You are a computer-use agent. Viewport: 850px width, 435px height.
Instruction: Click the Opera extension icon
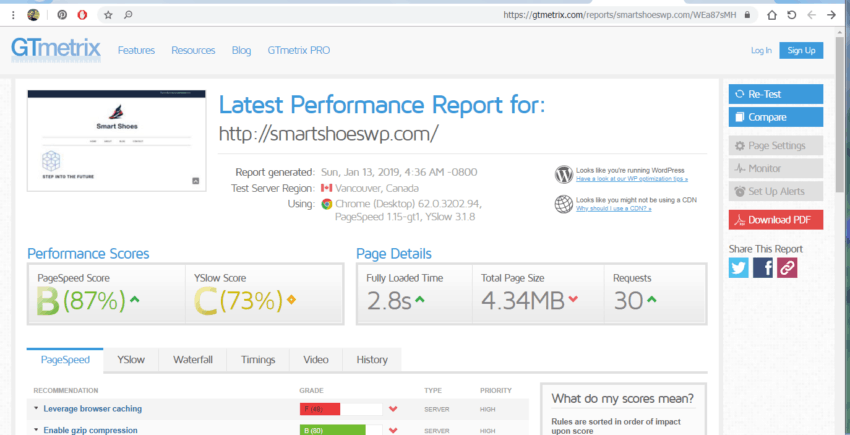point(82,15)
